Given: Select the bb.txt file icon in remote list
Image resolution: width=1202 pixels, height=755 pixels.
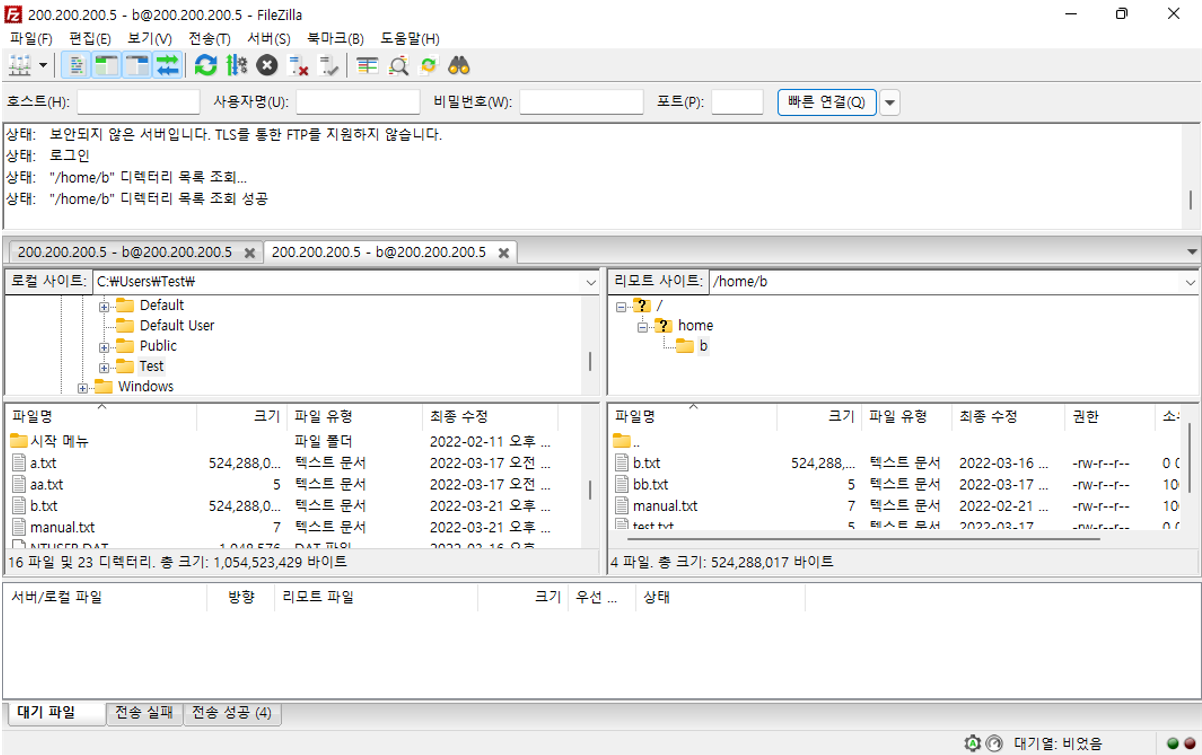Looking at the screenshot, I should pos(622,484).
